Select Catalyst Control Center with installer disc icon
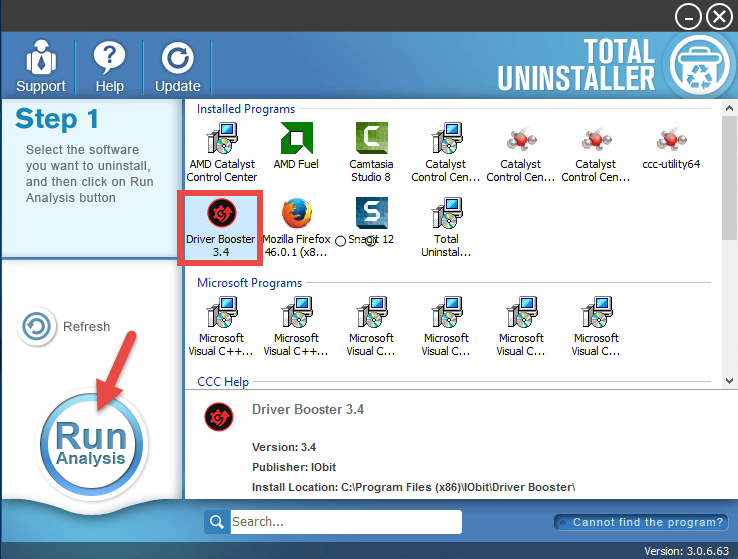This screenshot has height=559, width=738. 446,152
